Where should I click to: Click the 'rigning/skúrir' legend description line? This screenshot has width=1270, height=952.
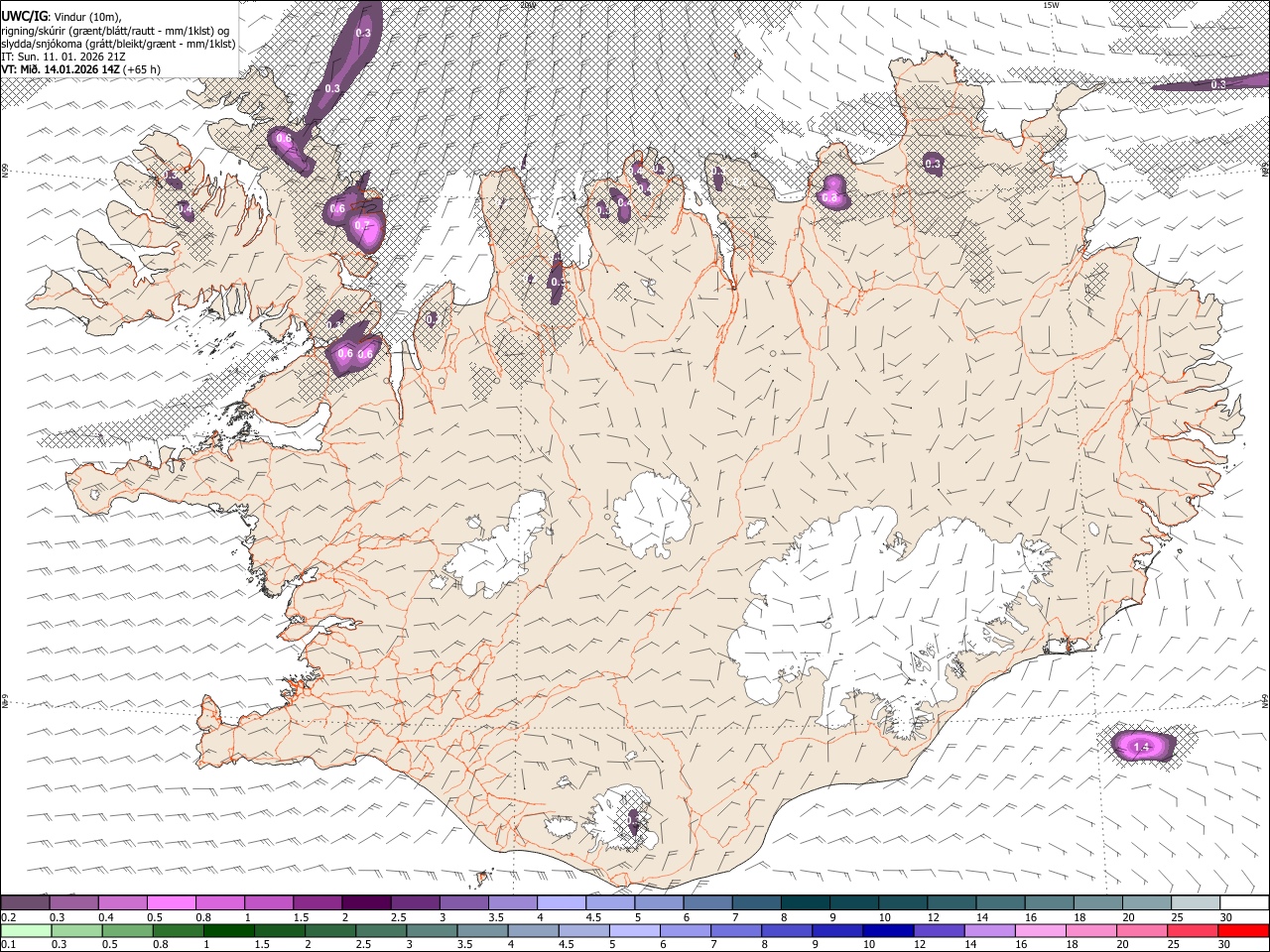point(115,31)
